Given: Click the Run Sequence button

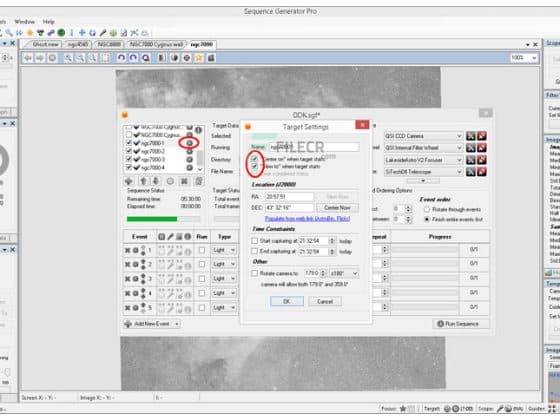Looking at the screenshot, I should (462, 324).
